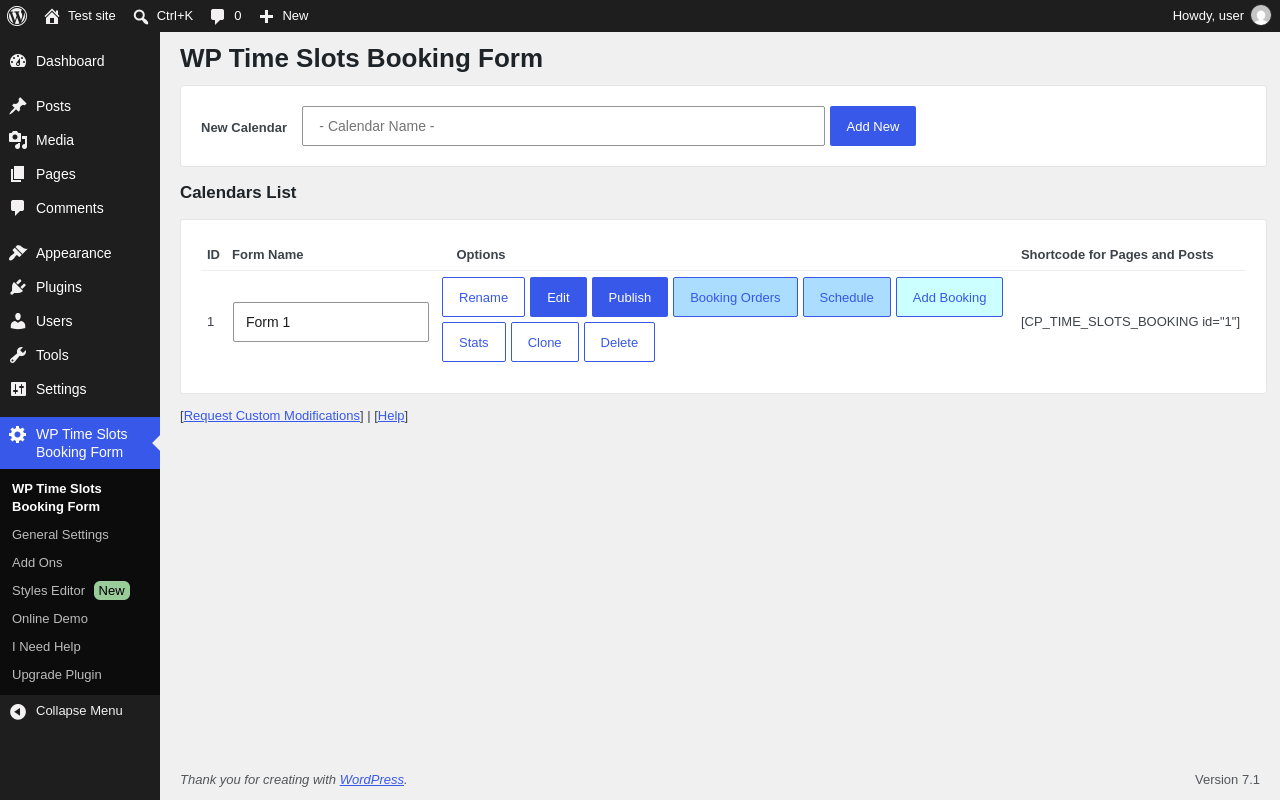This screenshot has width=1280, height=800.
Task: Click the Plugins plug icon
Action: [x=18, y=287]
